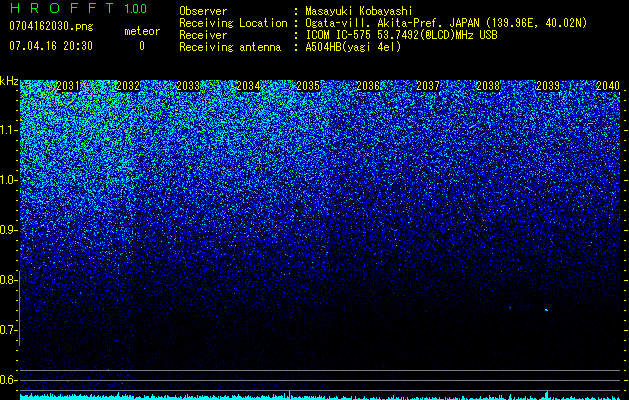Screen dimensions: 629x400
Task: Click the 1.0 kHz axis label
Action: coord(8,180)
